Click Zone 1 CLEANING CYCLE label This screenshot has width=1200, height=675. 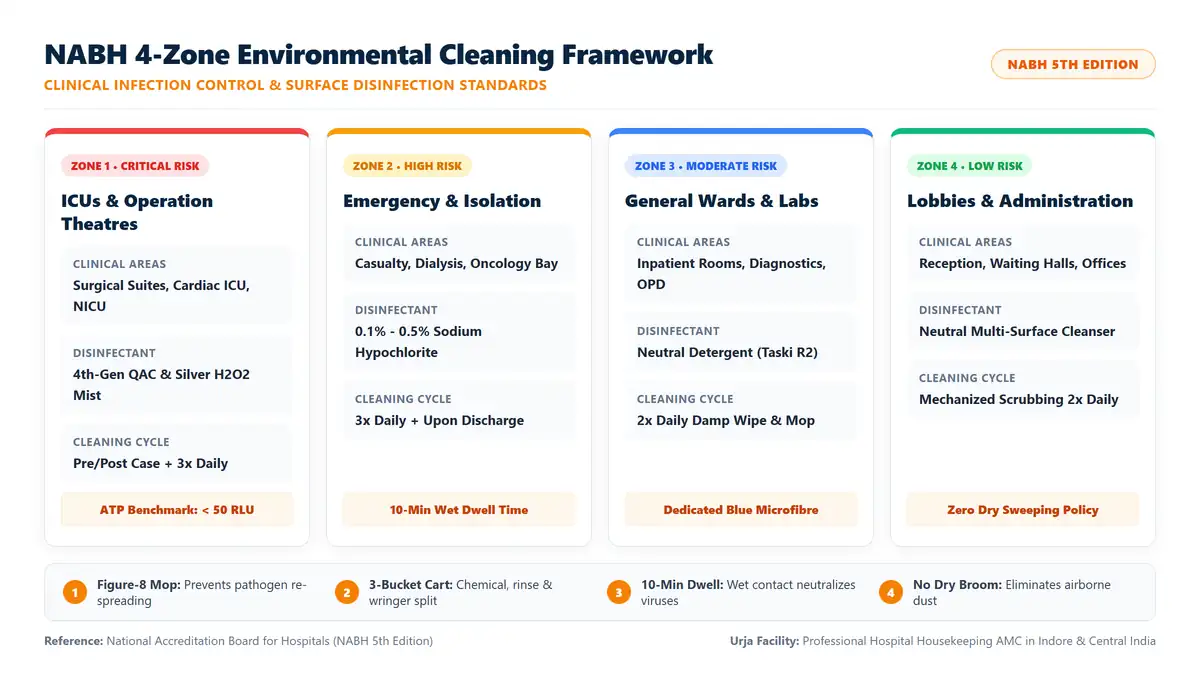pyautogui.click(x=121, y=442)
